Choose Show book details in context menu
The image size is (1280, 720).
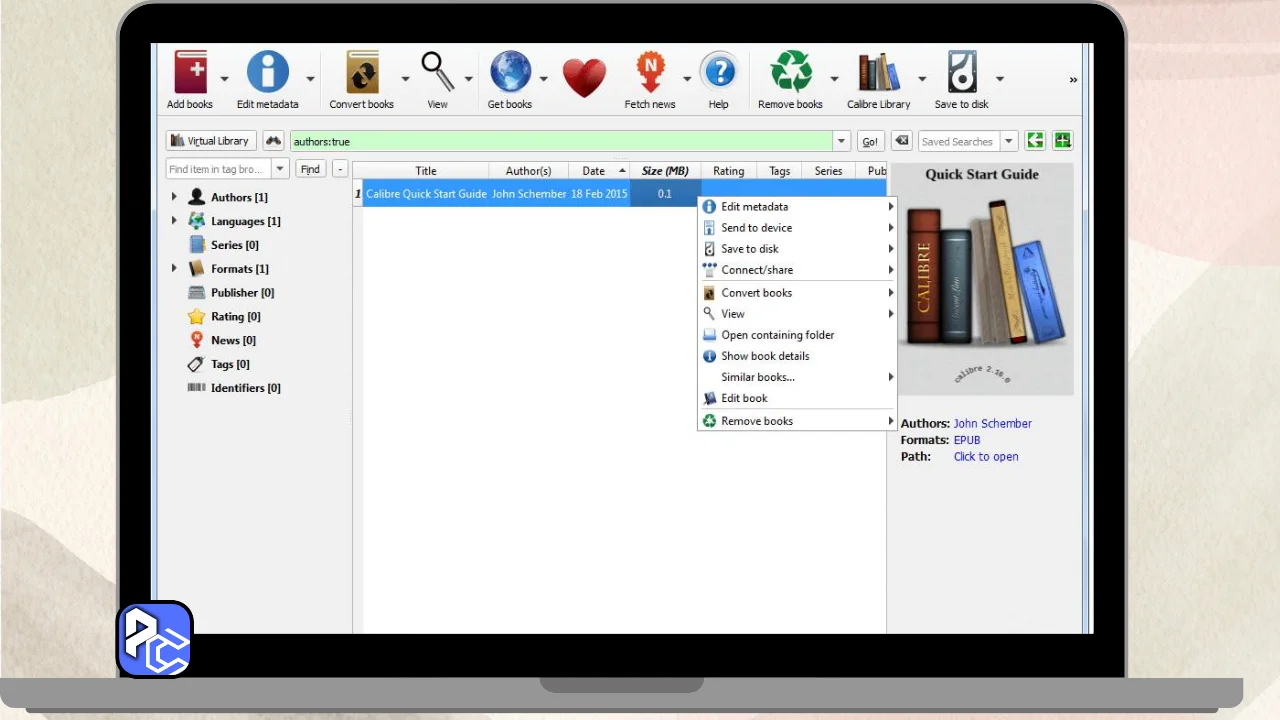(x=765, y=356)
